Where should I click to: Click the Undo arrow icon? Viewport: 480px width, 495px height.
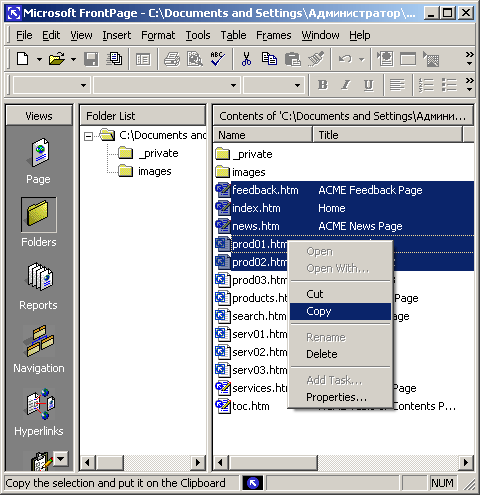click(x=345, y=59)
